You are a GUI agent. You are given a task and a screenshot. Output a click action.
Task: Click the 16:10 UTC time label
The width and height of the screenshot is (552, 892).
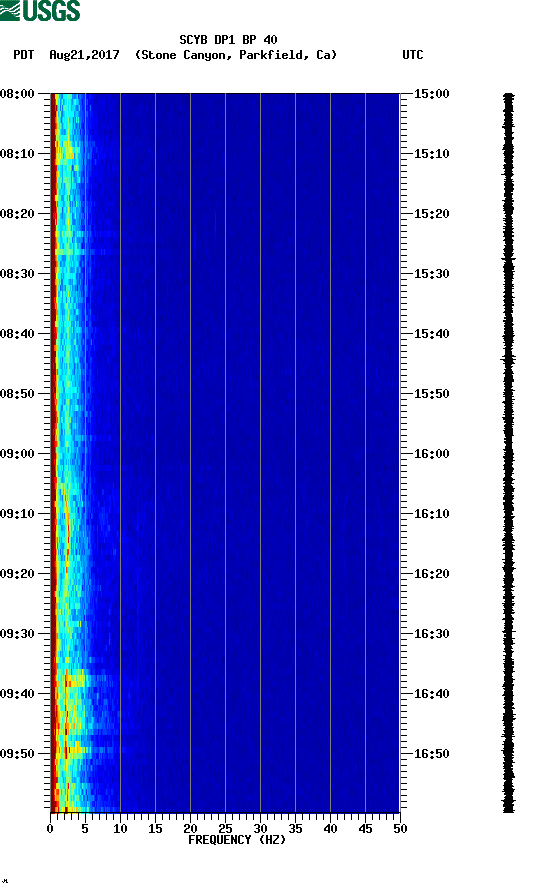(x=431, y=514)
